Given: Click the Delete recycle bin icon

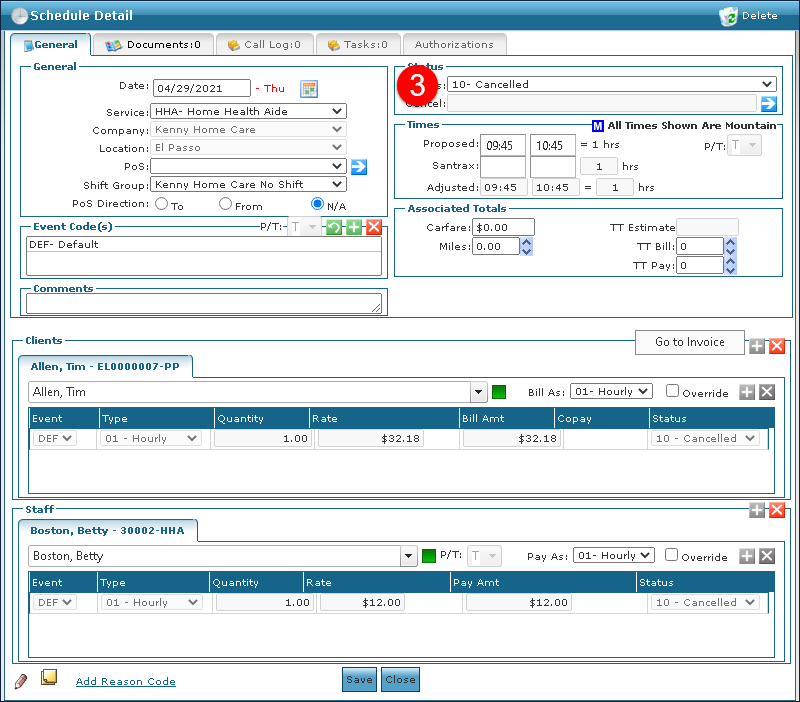Looking at the screenshot, I should click(x=728, y=16).
